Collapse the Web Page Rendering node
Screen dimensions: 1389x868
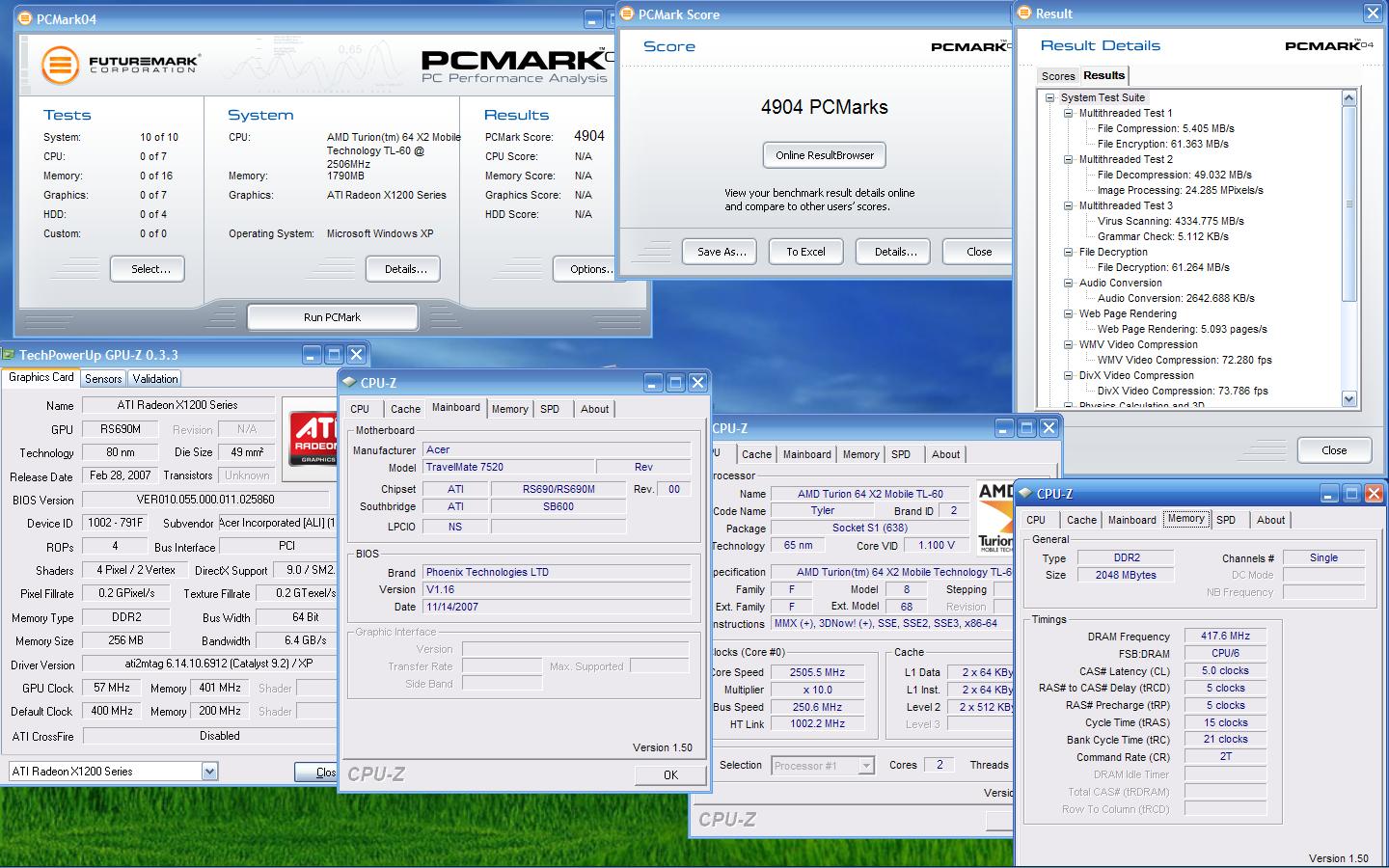tap(1069, 313)
